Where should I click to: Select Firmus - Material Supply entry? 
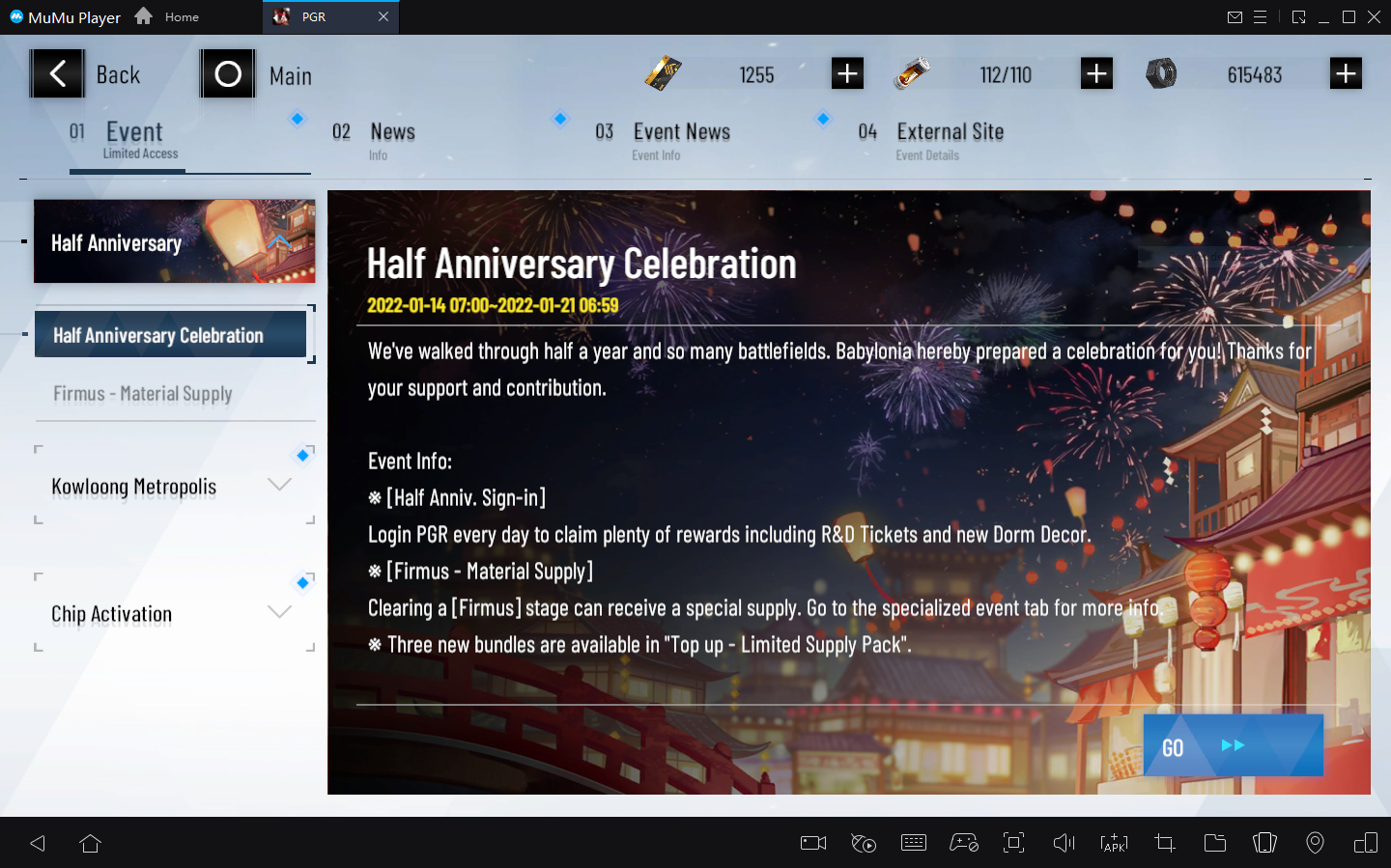coord(143,394)
